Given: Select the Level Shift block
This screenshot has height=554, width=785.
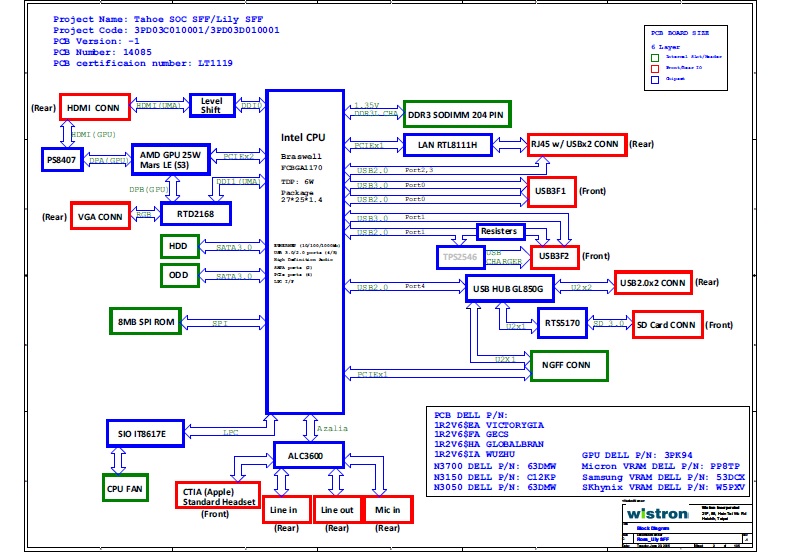Looking at the screenshot, I should pyautogui.click(x=212, y=105).
